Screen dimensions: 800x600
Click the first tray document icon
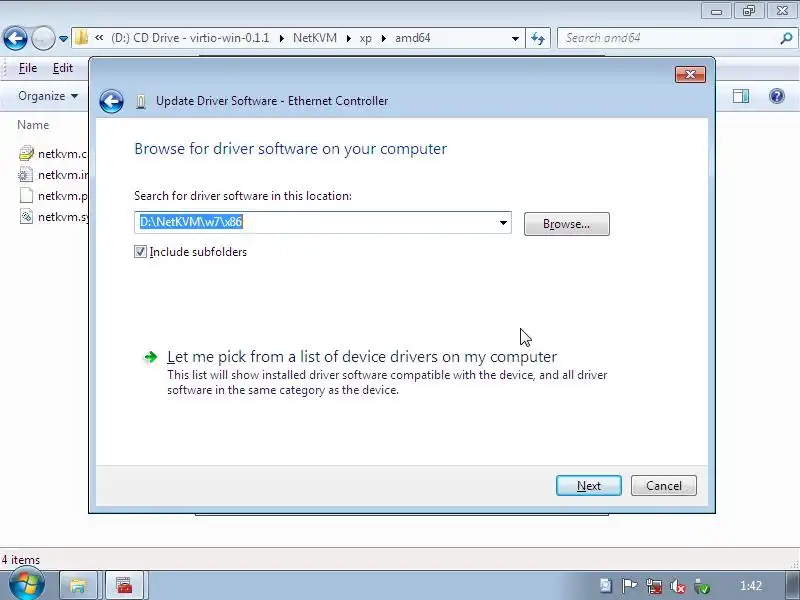click(x=606, y=586)
